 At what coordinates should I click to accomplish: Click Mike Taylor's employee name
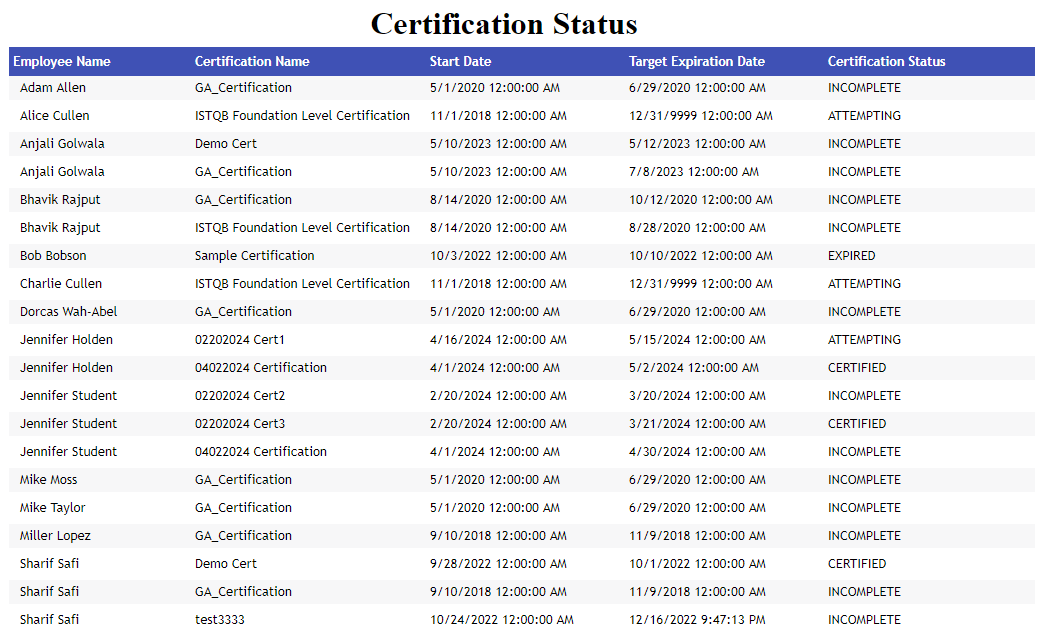click(53, 508)
